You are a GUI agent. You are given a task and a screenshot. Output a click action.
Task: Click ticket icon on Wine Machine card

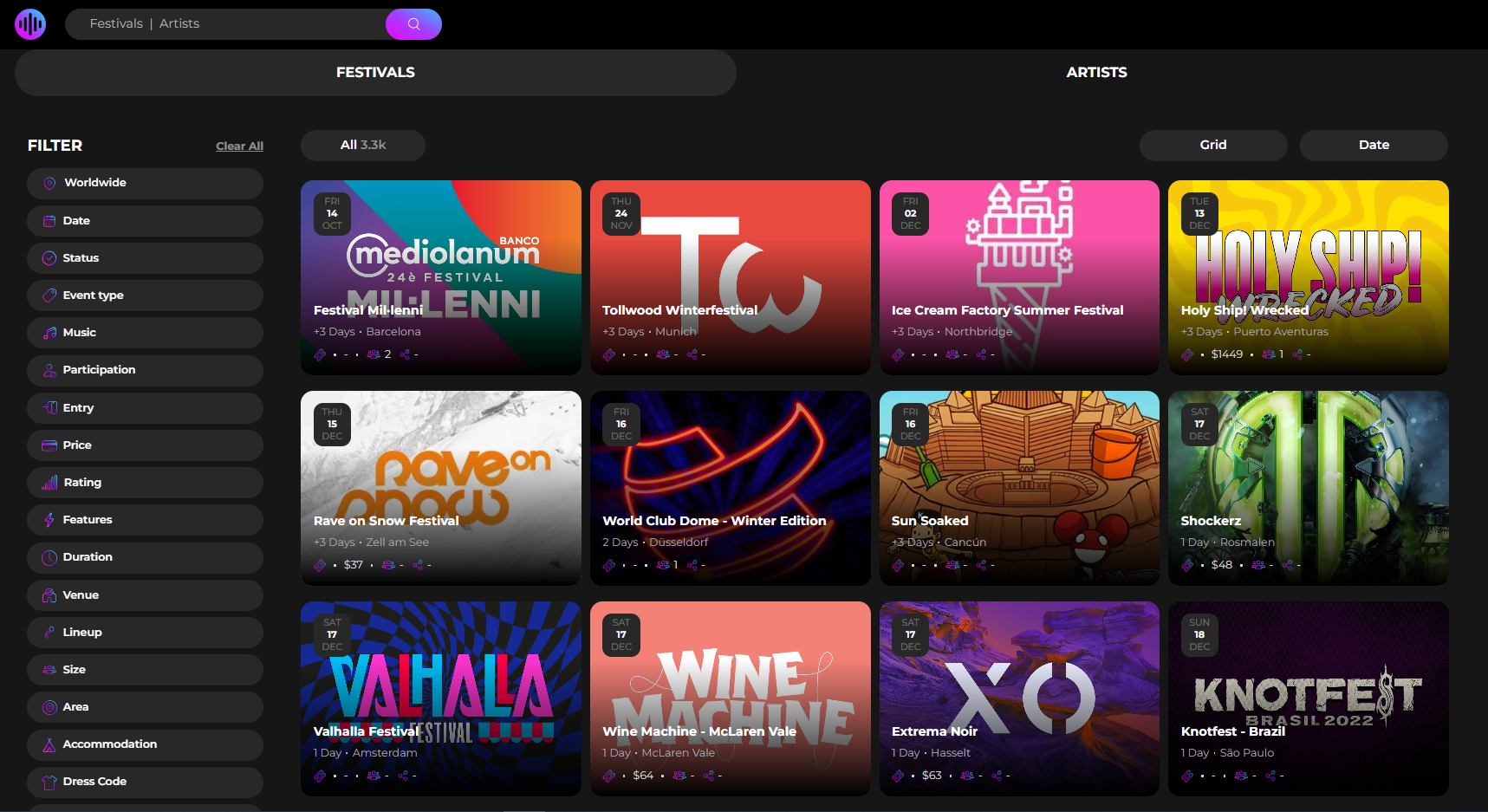click(x=609, y=776)
